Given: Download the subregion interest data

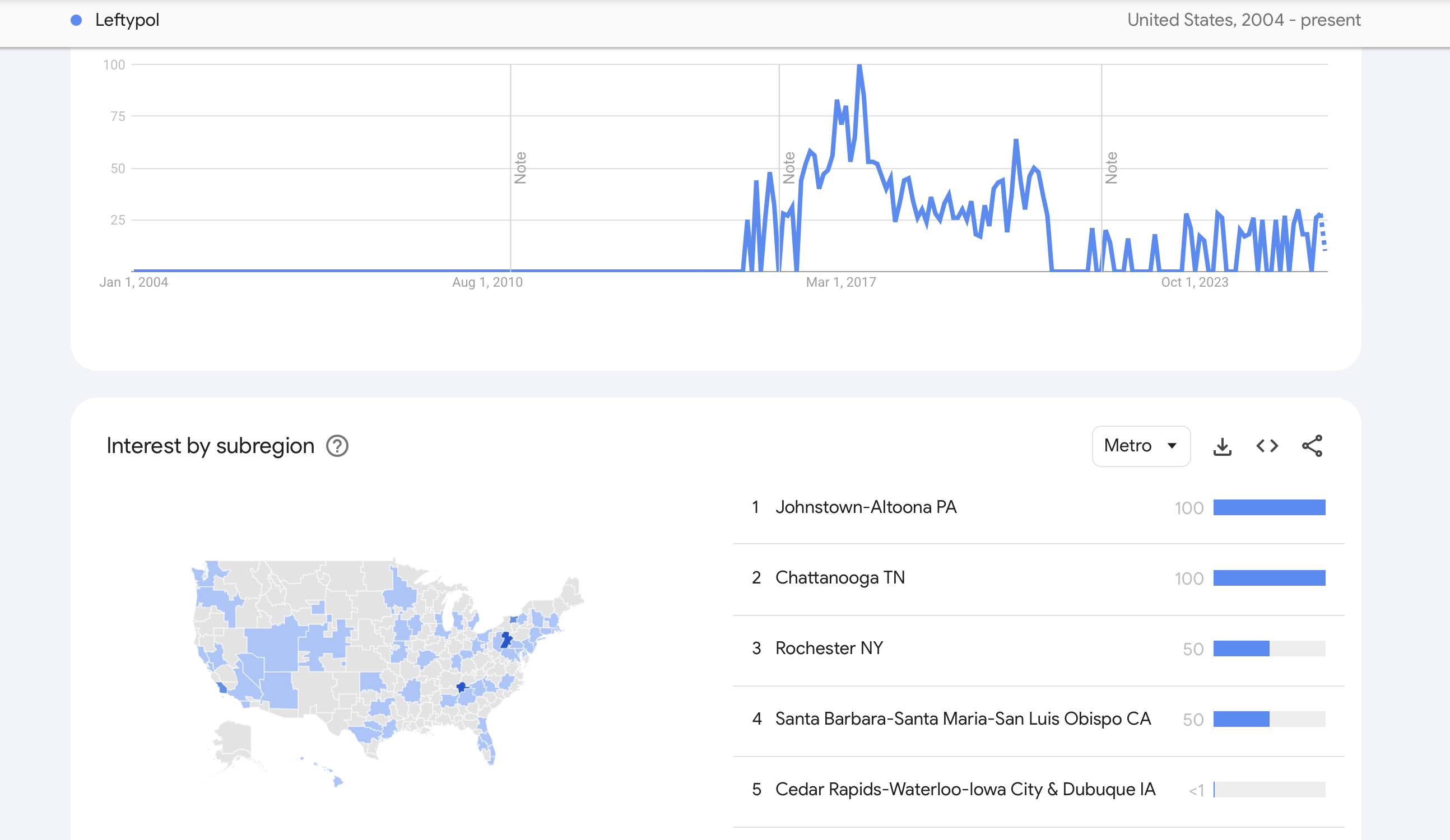Looking at the screenshot, I should [1221, 446].
